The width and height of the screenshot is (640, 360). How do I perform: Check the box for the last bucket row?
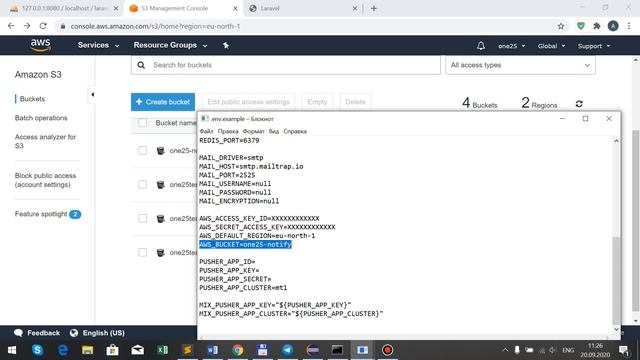142,252
